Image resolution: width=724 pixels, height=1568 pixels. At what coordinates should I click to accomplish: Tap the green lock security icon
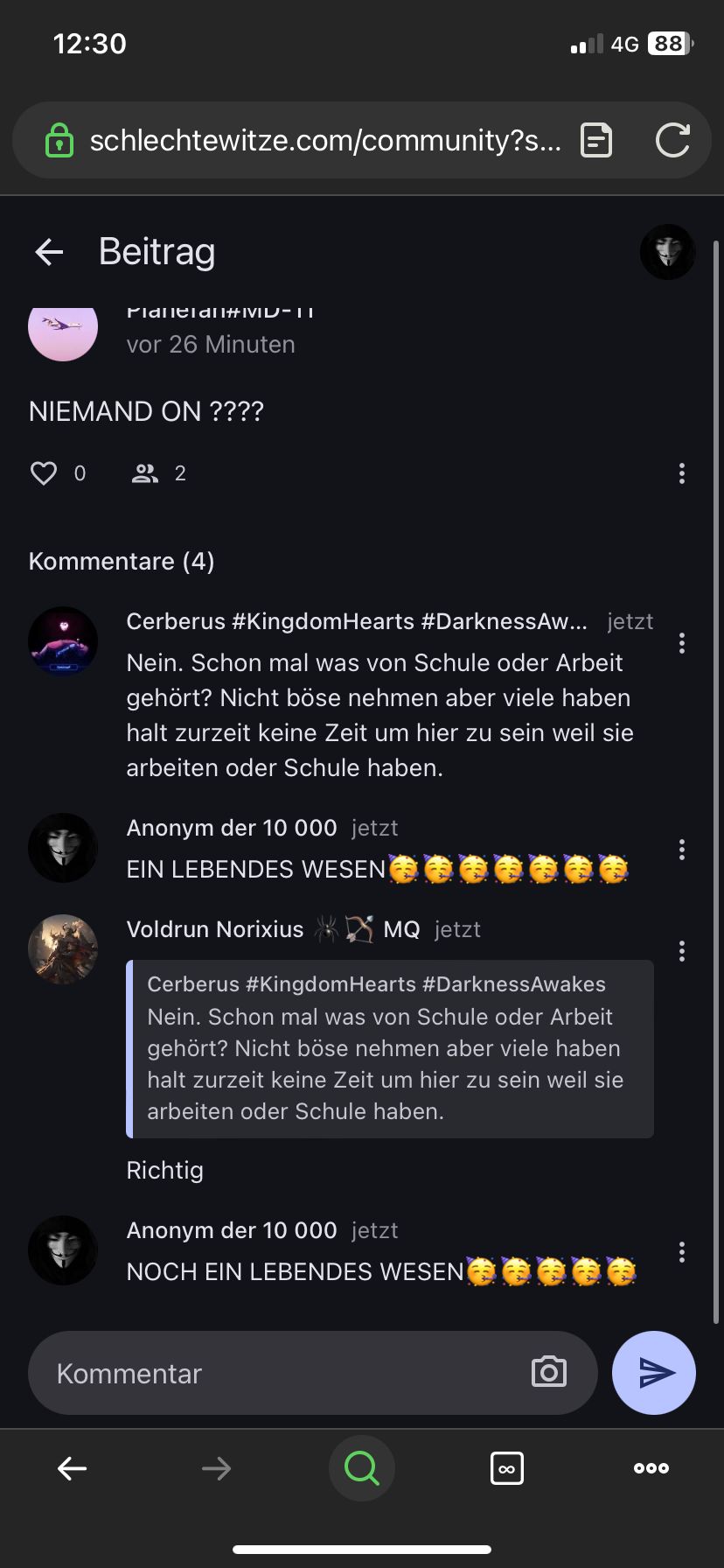tap(59, 140)
